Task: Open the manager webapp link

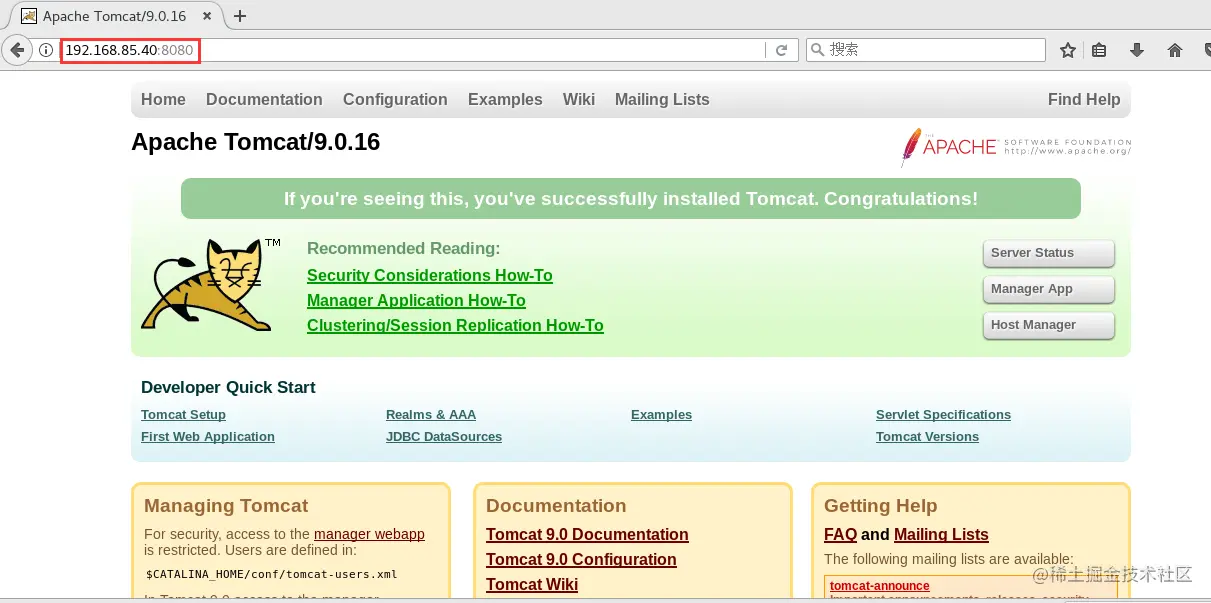Action: 369,534
